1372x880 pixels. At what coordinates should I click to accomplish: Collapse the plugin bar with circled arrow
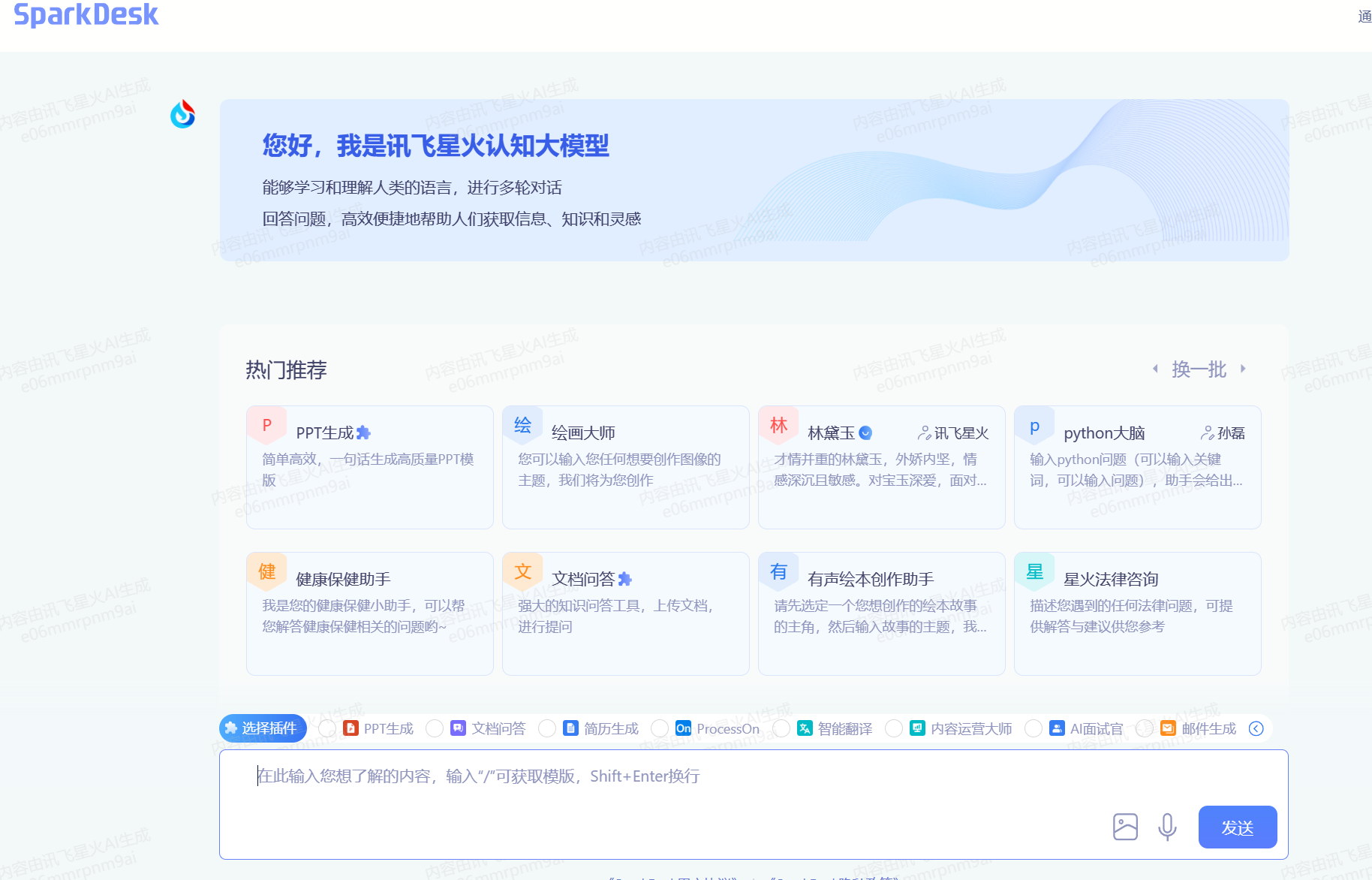(x=1256, y=728)
